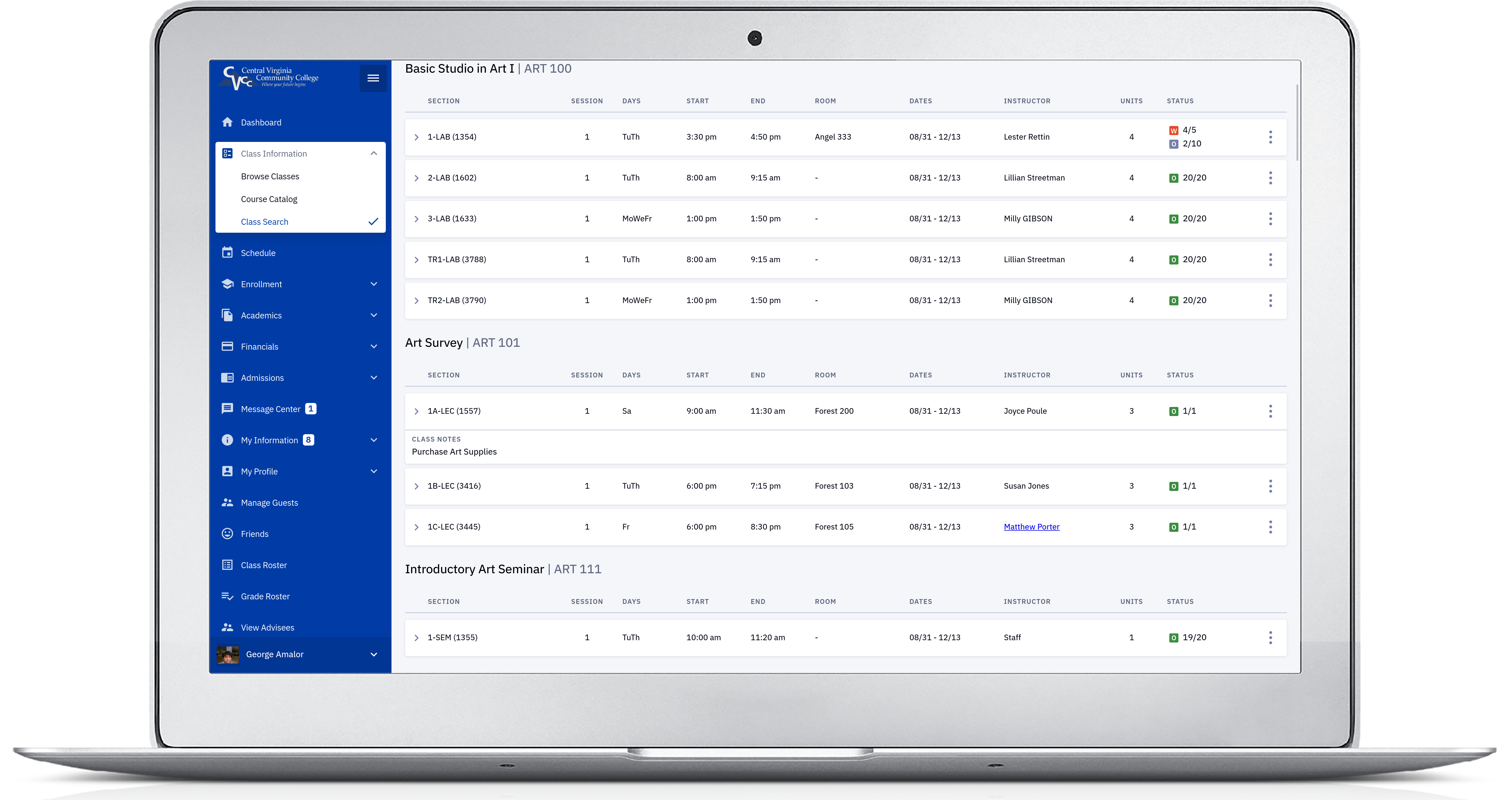This screenshot has height=800, width=1512.
Task: Toggle the hamburger menu button
Action: pos(373,78)
